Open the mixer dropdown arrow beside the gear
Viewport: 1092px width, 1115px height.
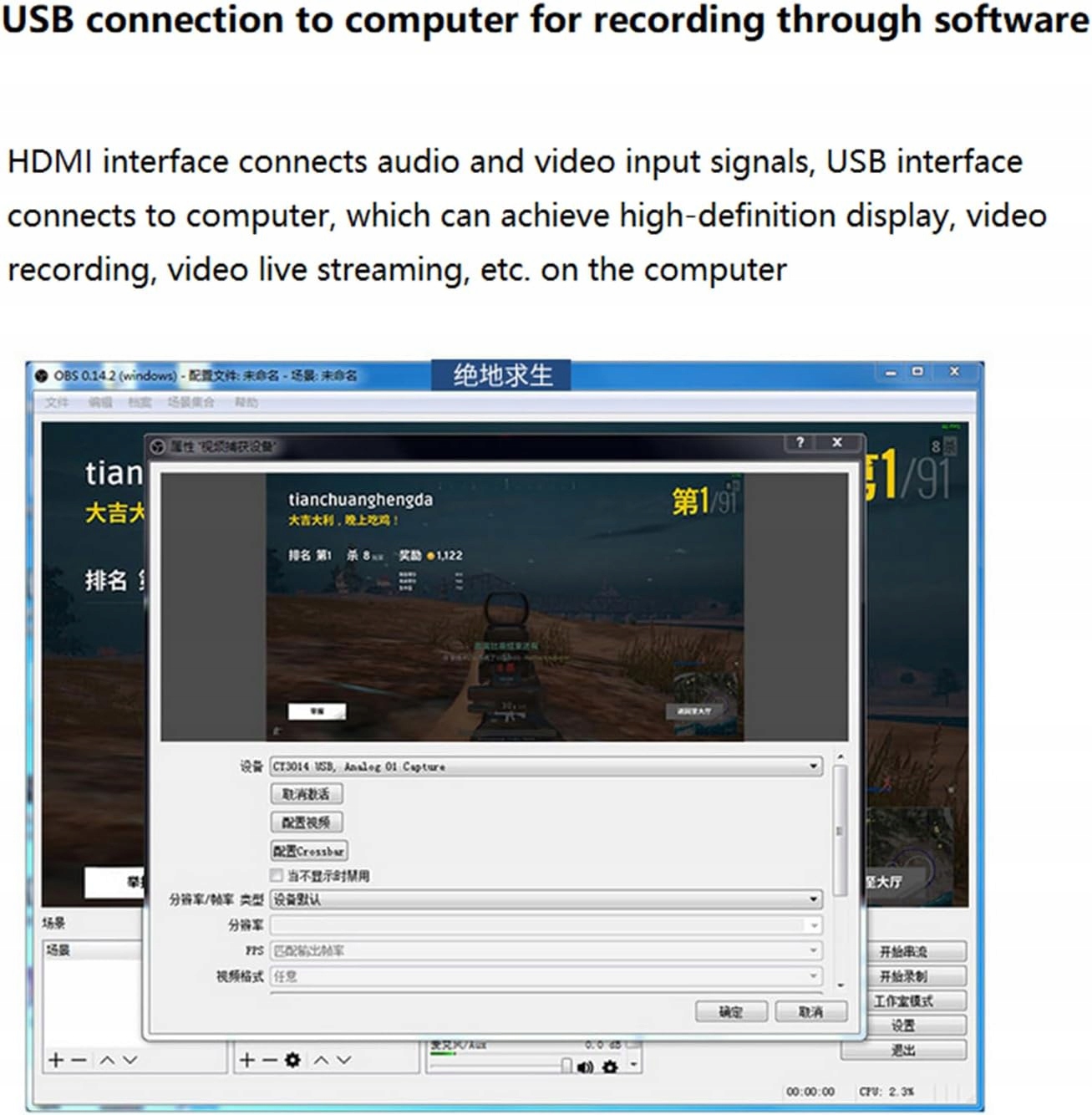[634, 1066]
